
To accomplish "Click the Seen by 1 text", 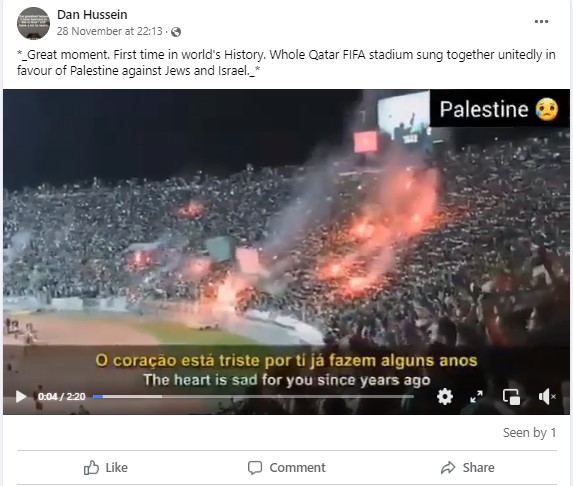I will click(x=530, y=433).
